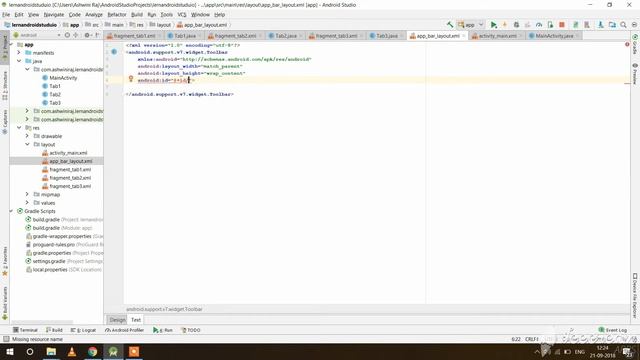This screenshot has width=640, height=360.
Task: Click the Apply Changes lightning icon
Action: [504, 25]
